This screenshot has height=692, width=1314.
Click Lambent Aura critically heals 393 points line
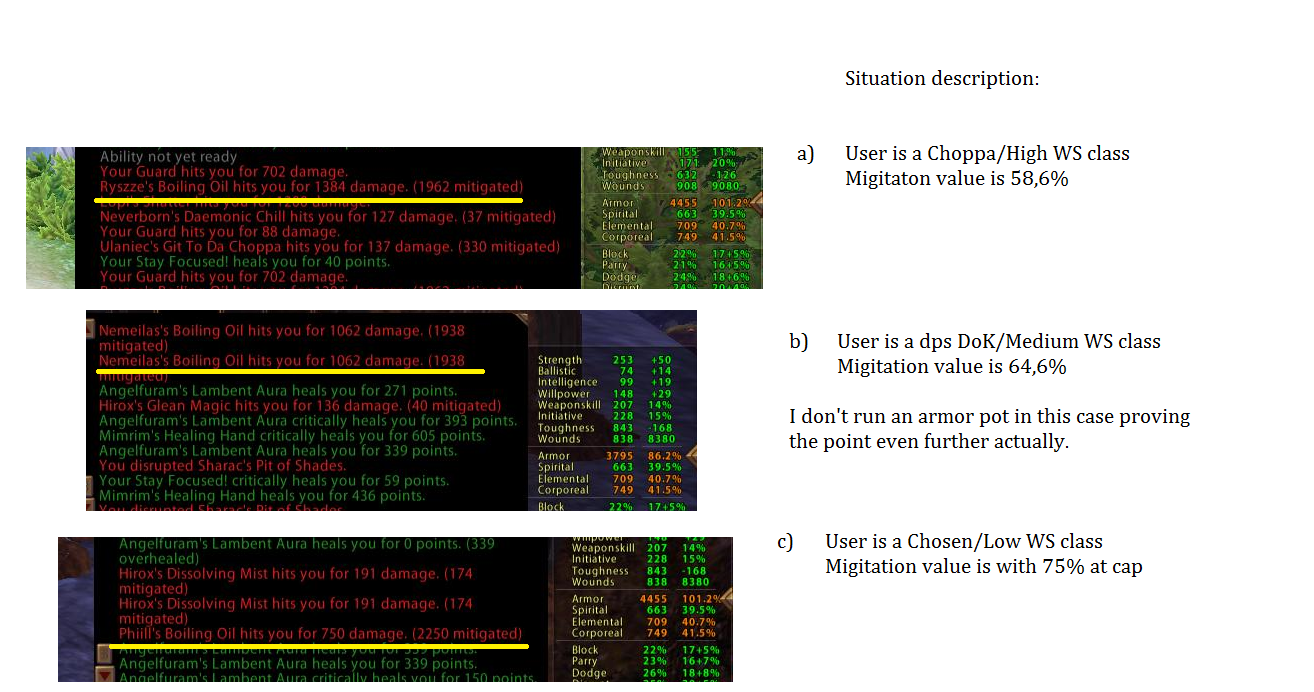point(307,421)
